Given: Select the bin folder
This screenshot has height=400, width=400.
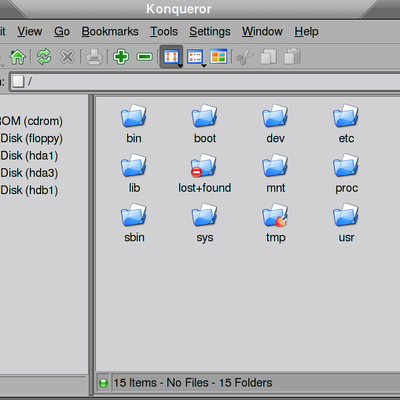Looking at the screenshot, I should 134,124.
